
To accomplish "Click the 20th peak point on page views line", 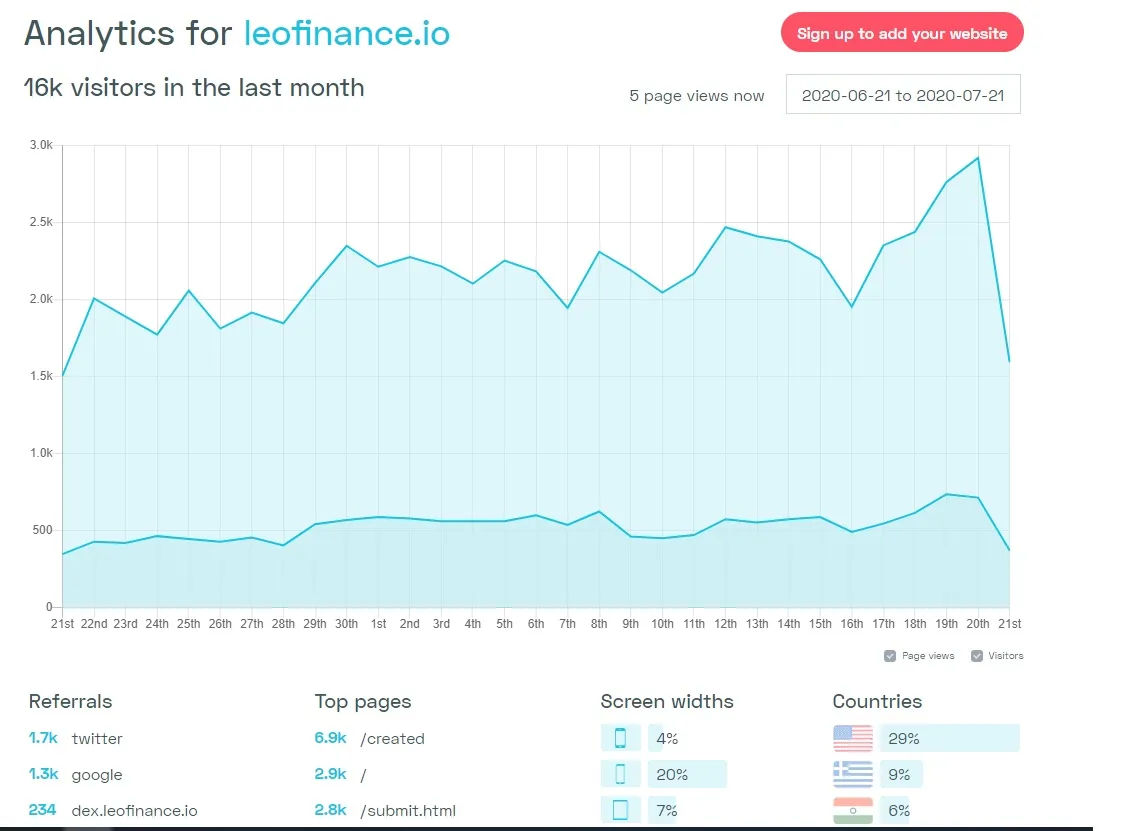I will pos(978,157).
